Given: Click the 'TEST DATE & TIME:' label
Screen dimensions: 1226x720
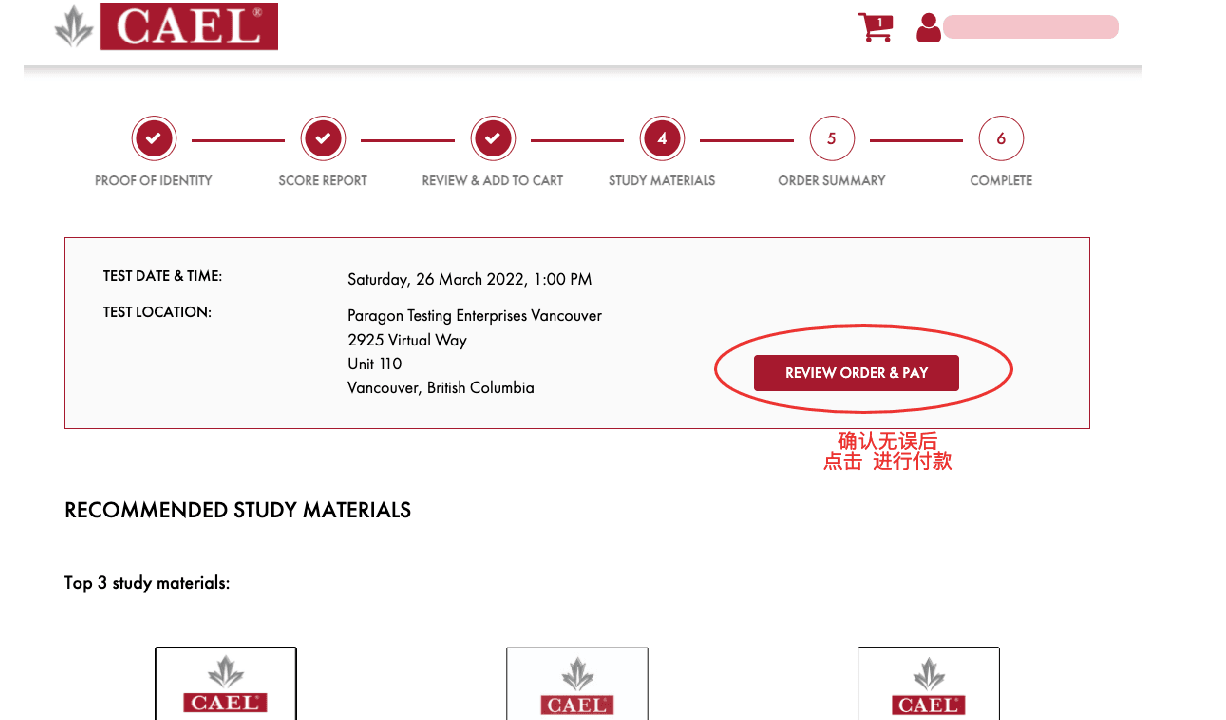Looking at the screenshot, I should (162, 276).
